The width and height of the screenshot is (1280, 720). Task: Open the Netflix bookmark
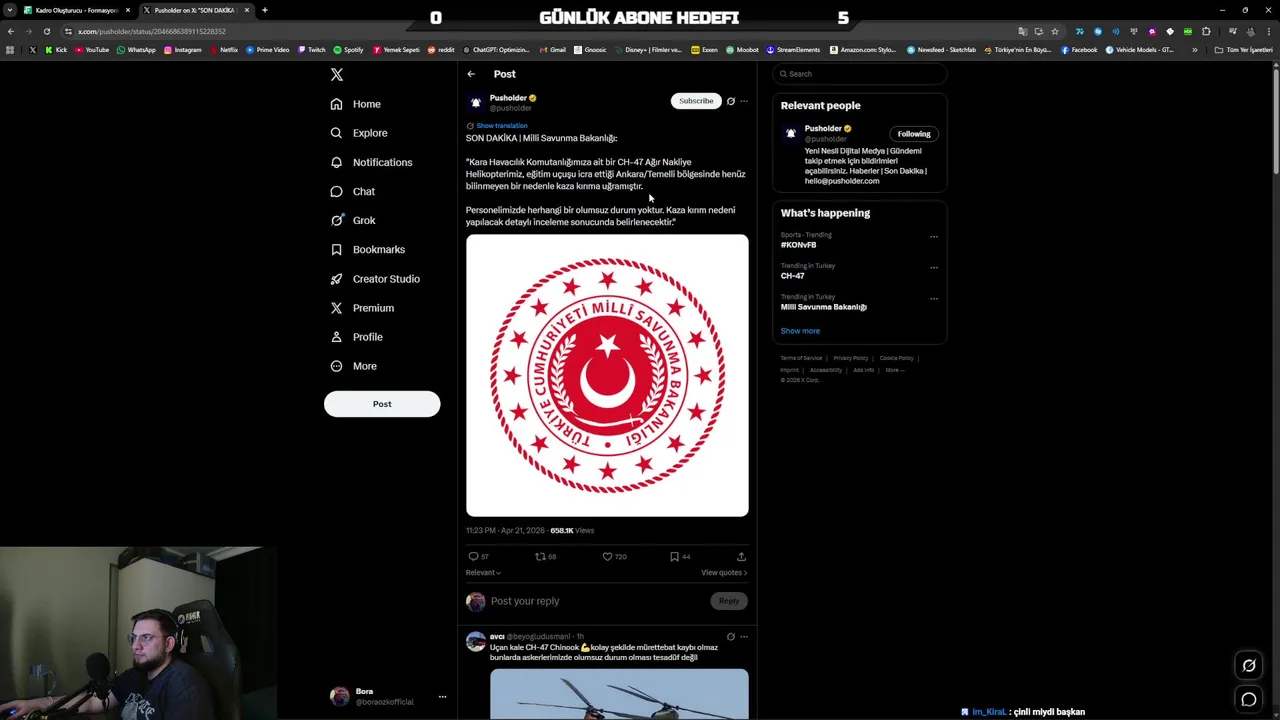pyautogui.click(x=223, y=50)
